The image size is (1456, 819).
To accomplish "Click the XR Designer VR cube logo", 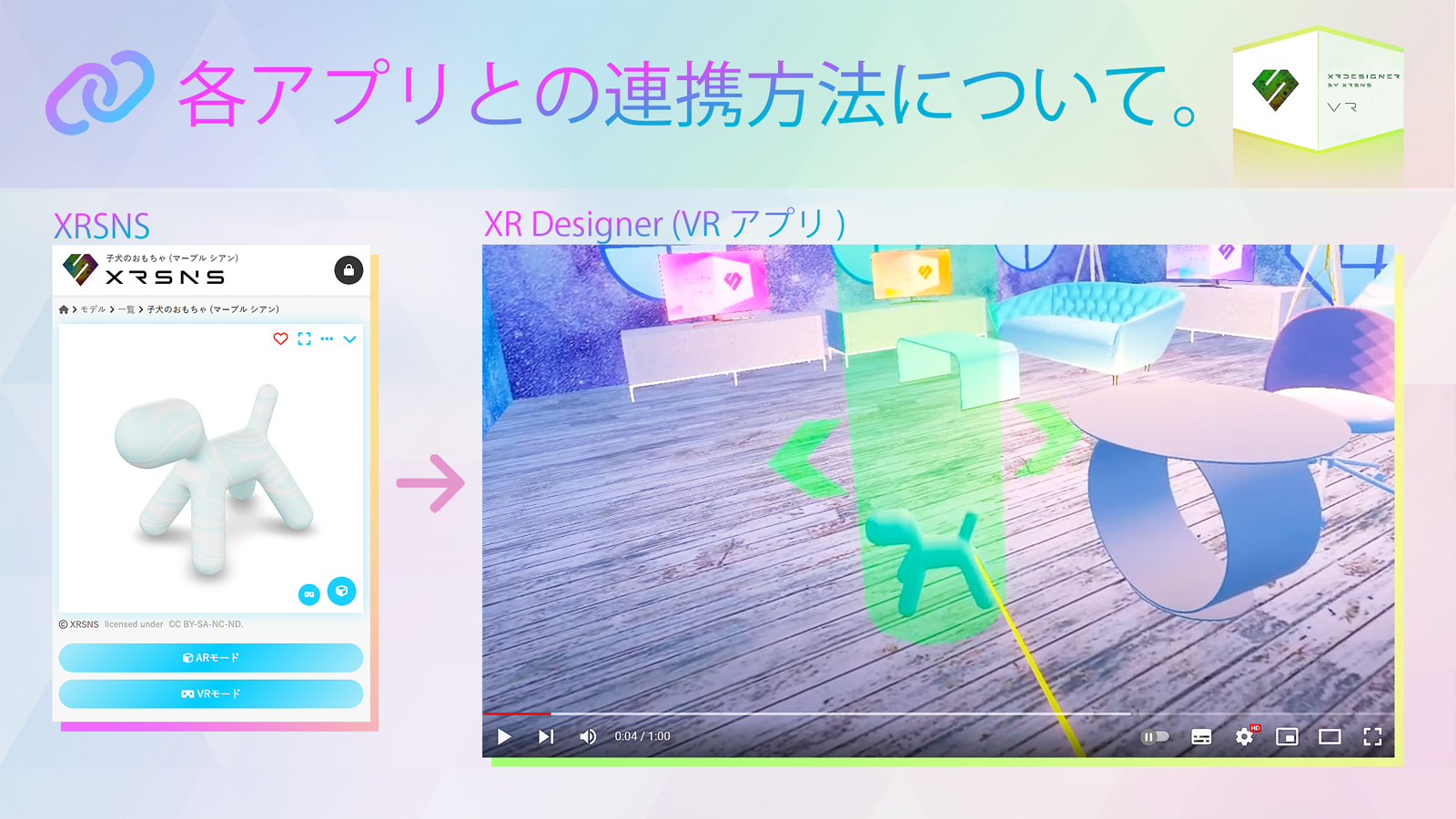I will pyautogui.click(x=1318, y=91).
